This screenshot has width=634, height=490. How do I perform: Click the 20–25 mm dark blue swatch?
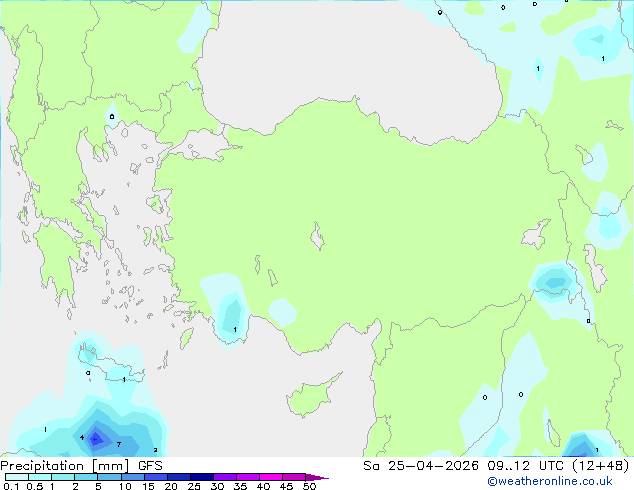[179, 477]
